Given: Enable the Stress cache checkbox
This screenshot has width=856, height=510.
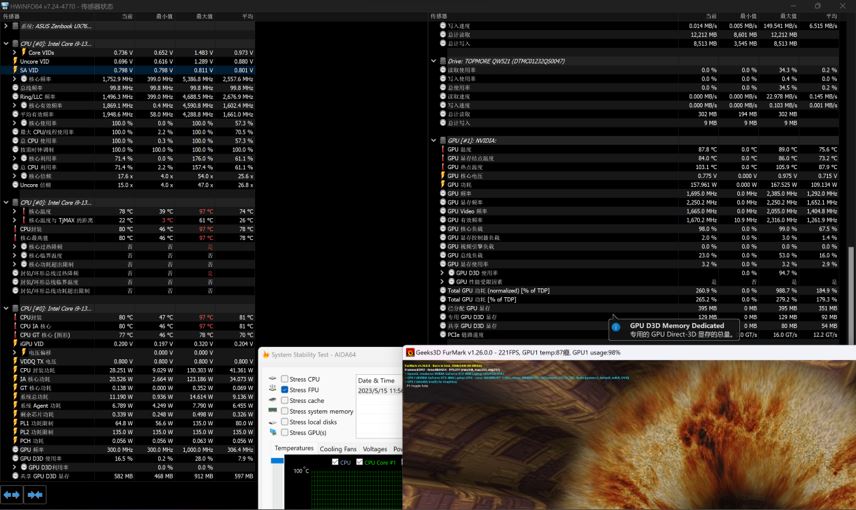Looking at the screenshot, I should (x=284, y=400).
